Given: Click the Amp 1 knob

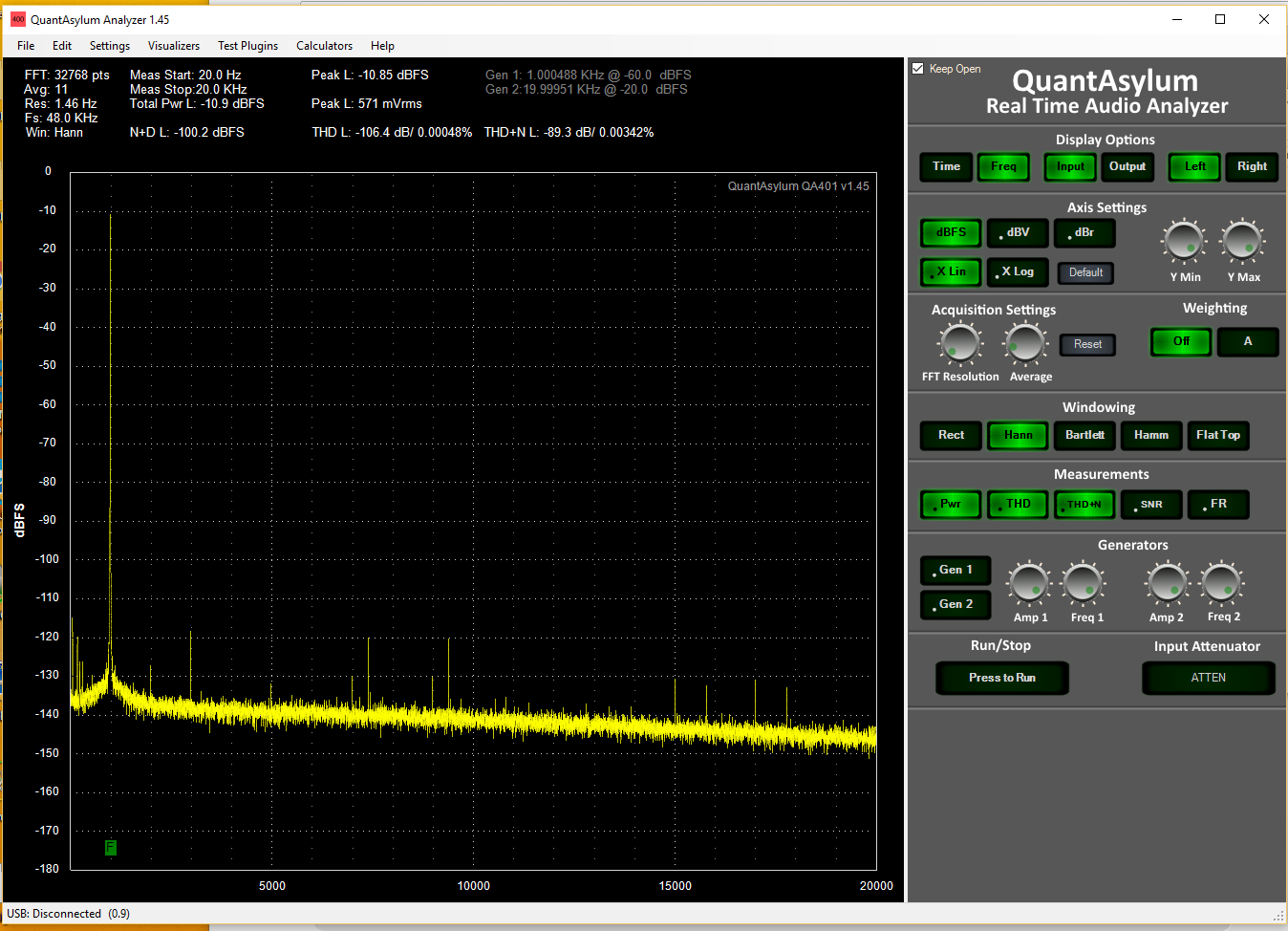Looking at the screenshot, I should pyautogui.click(x=1029, y=584).
